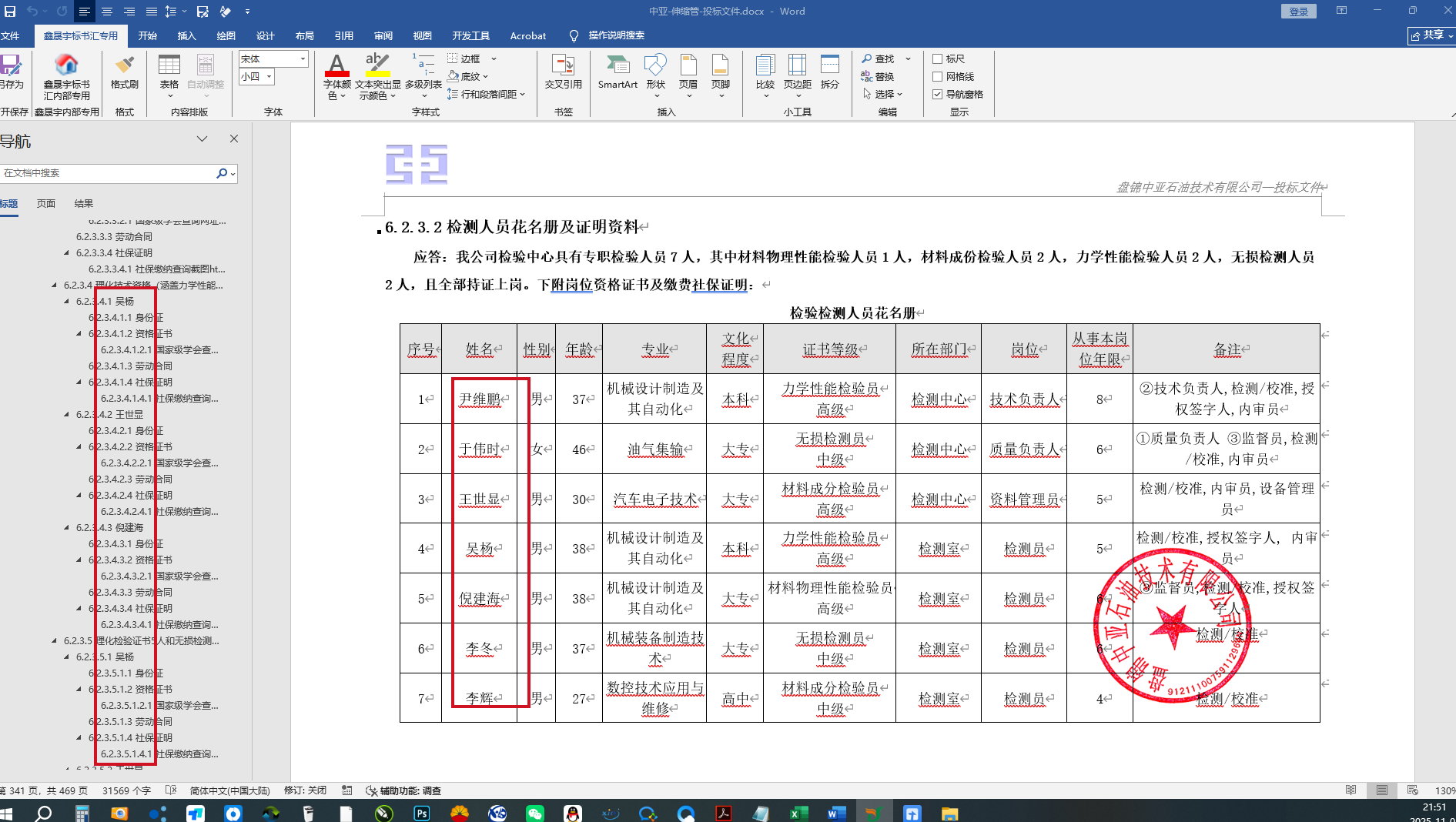Viewport: 1456px width, 822px height.
Task: Click the 操作说明搜索 tell-me search box
Action: (x=616, y=35)
